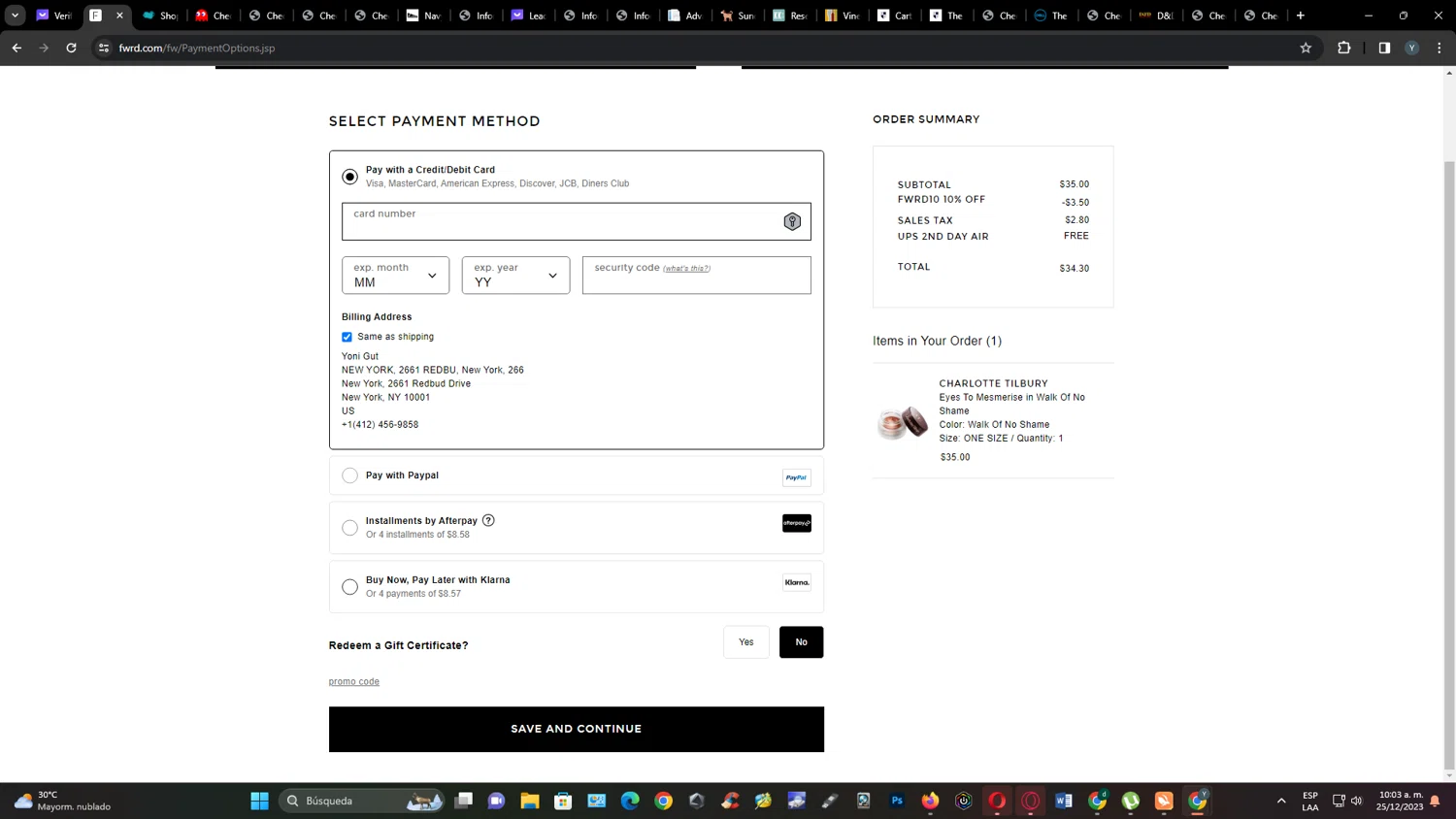1456x819 pixels.
Task: Click the PayPal logo icon
Action: pos(797,477)
